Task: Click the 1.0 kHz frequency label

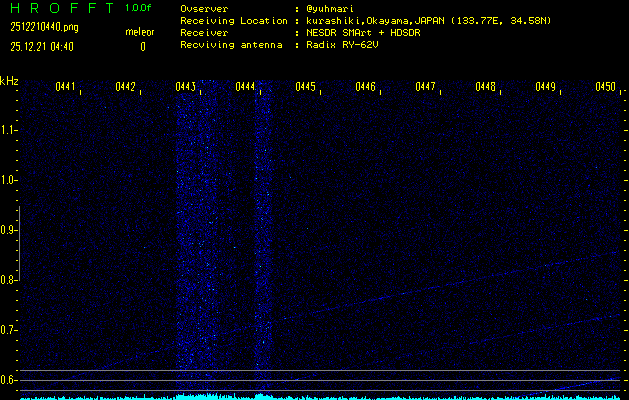Action: 9,180
